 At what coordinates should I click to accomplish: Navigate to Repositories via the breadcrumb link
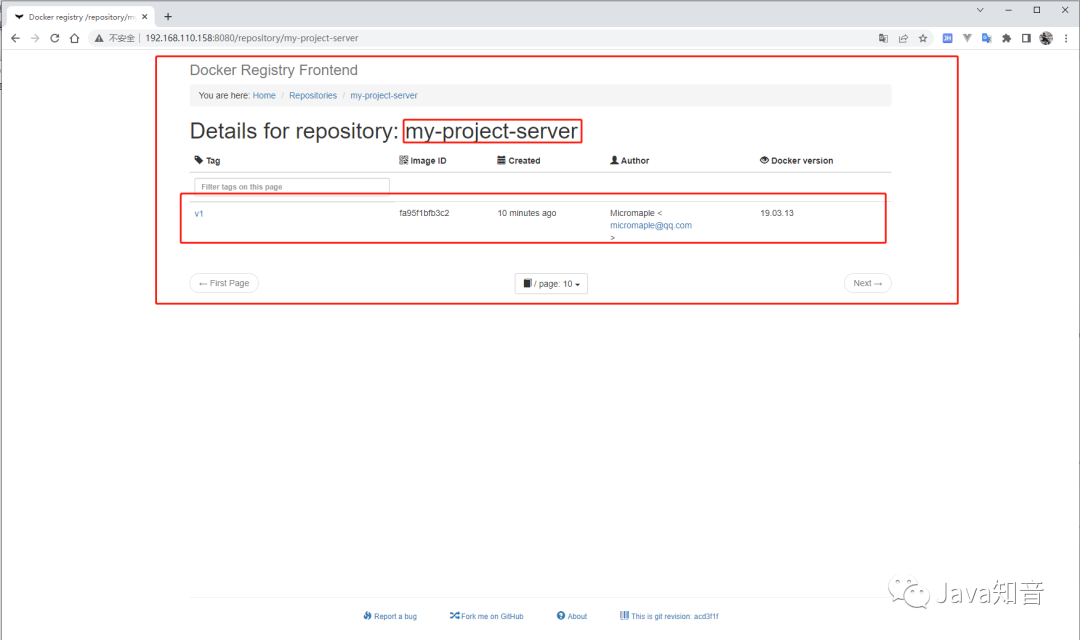pyautogui.click(x=313, y=95)
